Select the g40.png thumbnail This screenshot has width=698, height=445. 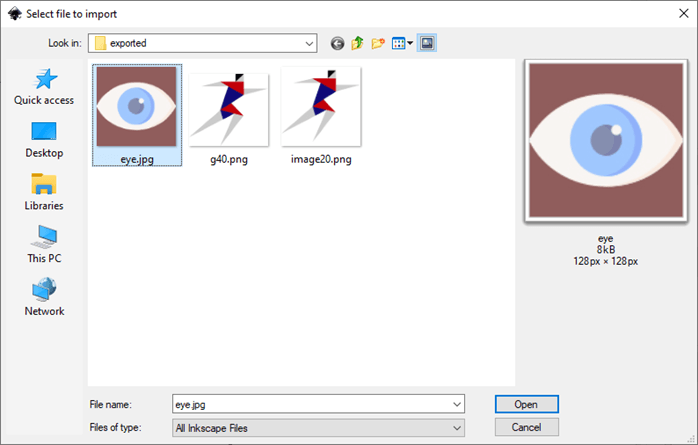pyautogui.click(x=229, y=110)
